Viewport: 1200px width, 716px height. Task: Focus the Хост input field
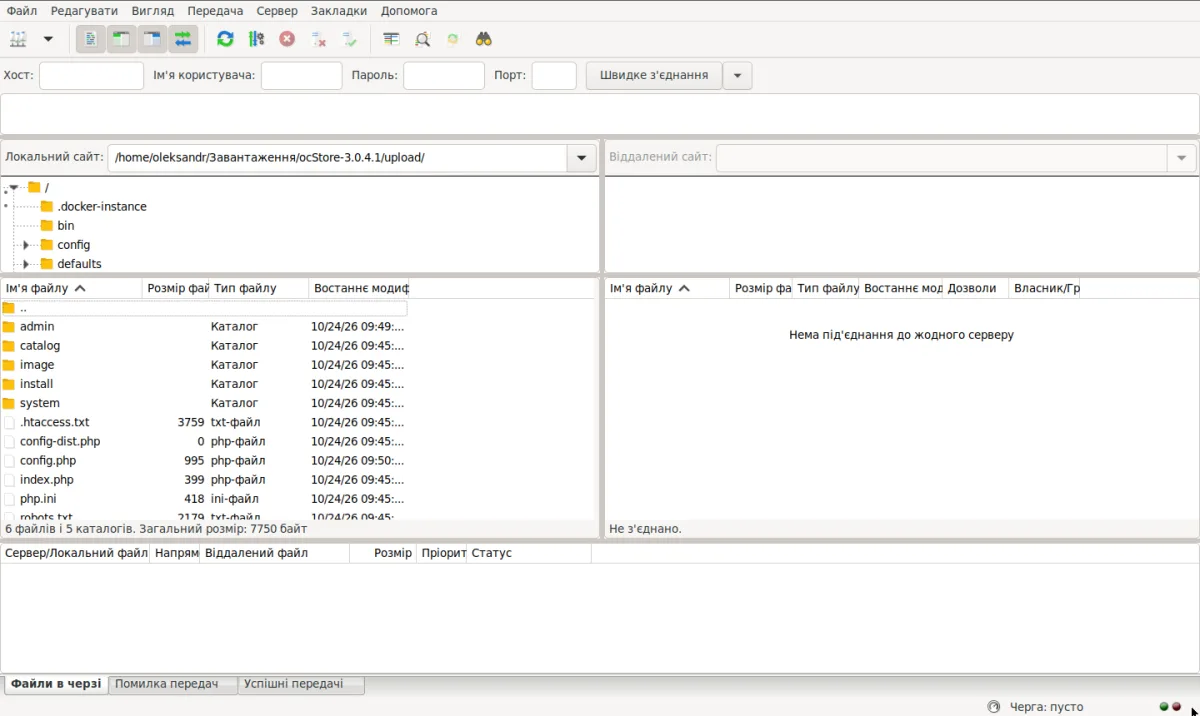click(91, 75)
